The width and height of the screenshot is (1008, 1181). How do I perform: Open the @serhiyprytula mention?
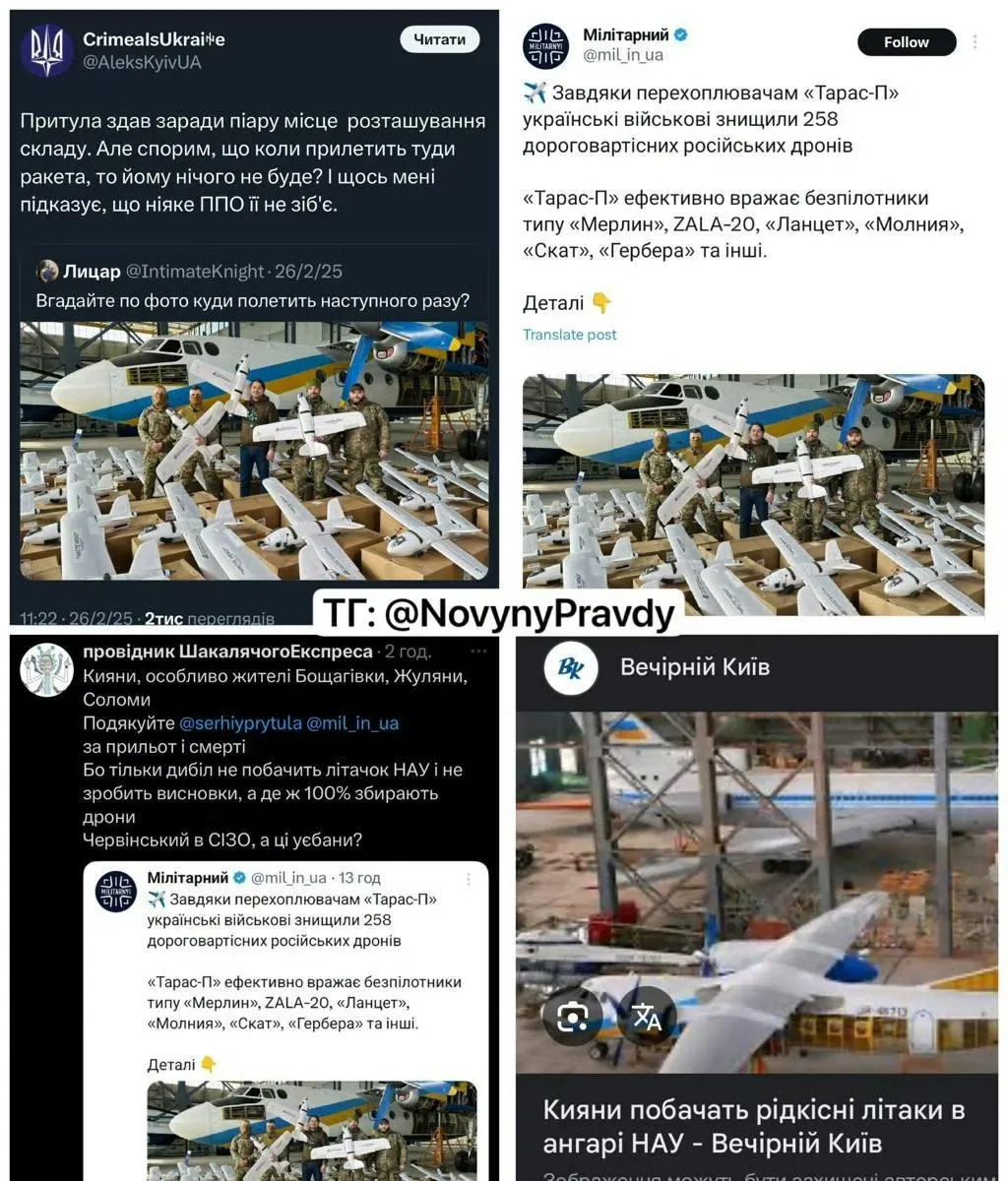coord(240,723)
